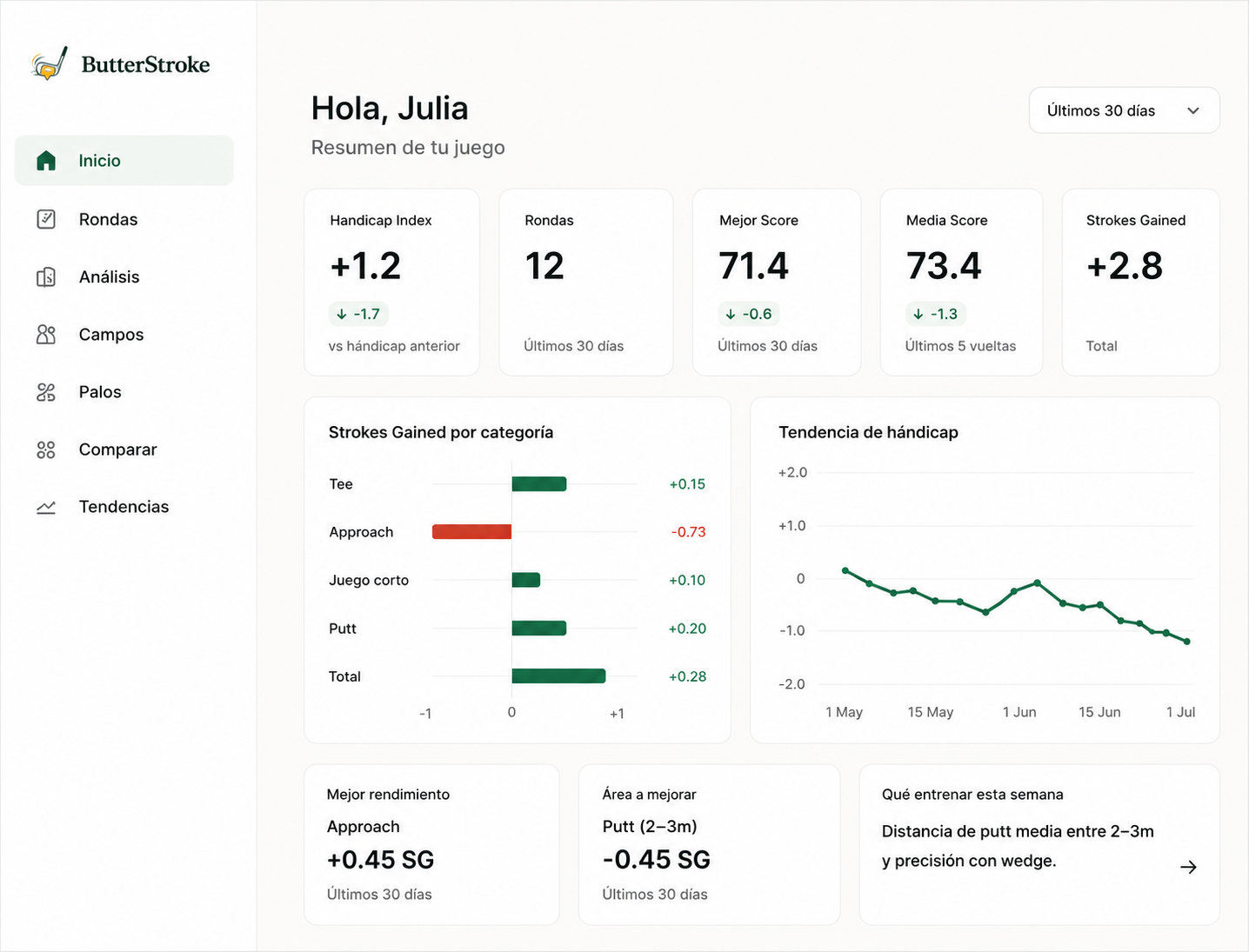Expand the Últimos 30 días dropdown

point(1124,110)
